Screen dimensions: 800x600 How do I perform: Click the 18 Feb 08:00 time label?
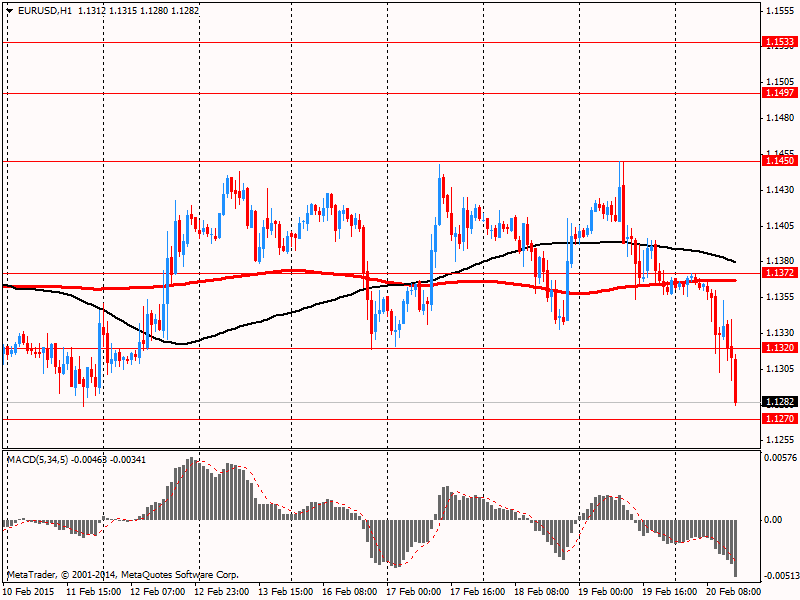click(x=541, y=592)
